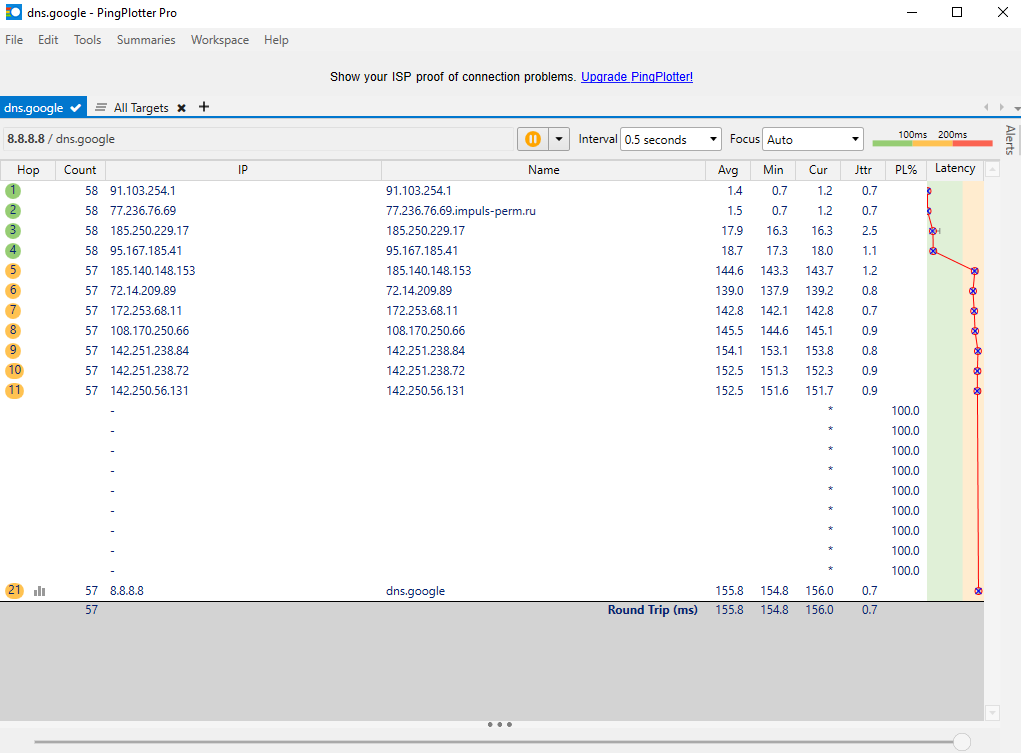Select the dns.google name in hop 21
This screenshot has width=1021, height=753.
(415, 591)
